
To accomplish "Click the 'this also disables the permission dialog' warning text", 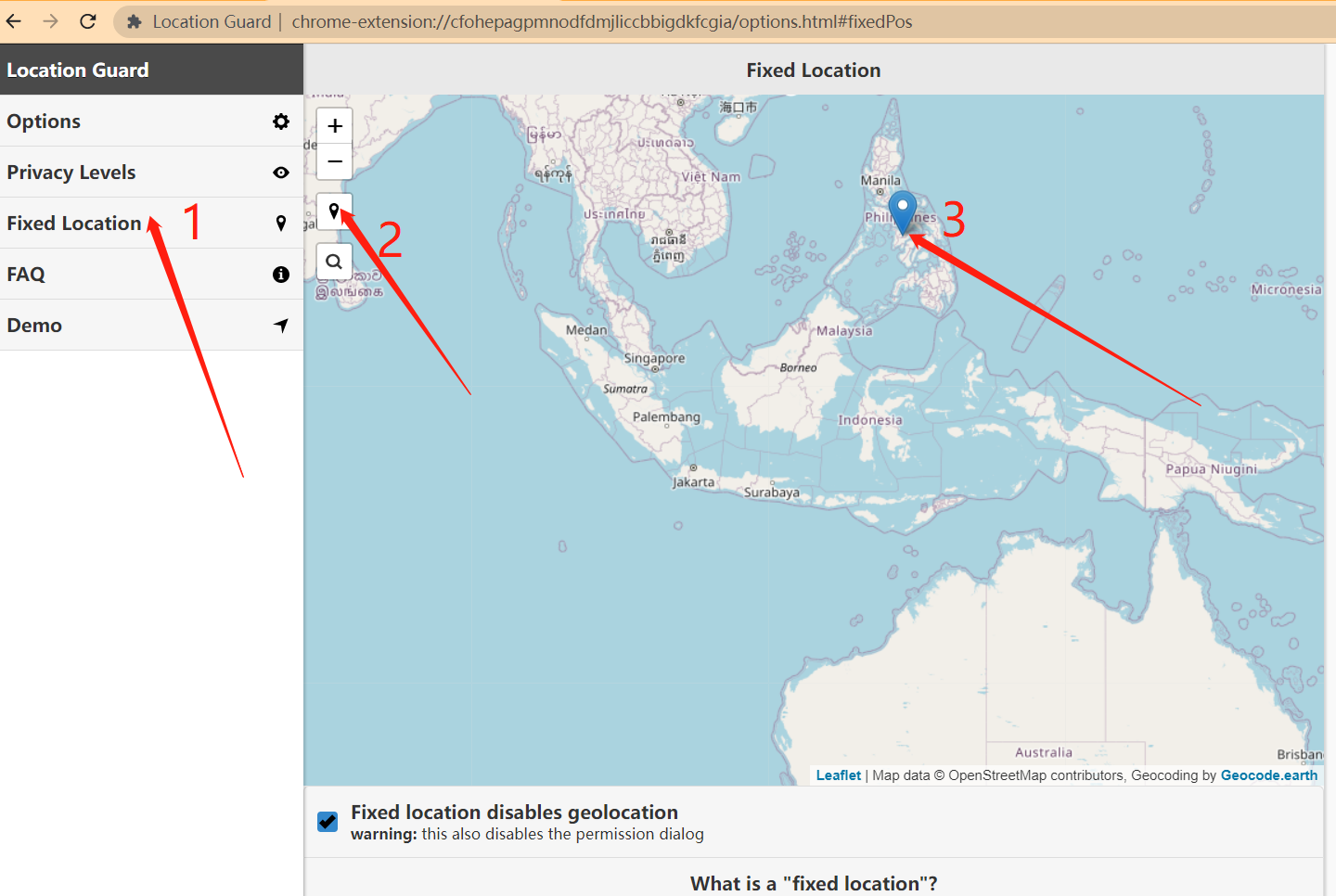I will (x=562, y=834).
